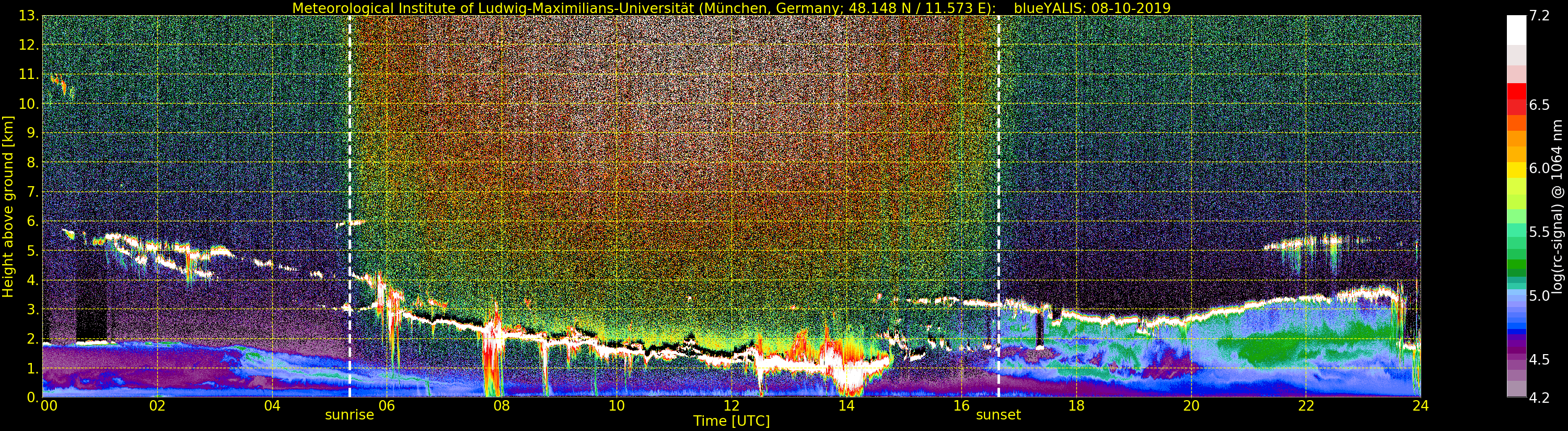The image size is (1568, 431).
Task: Click the height axis tick label 6.
Action: click(33, 221)
